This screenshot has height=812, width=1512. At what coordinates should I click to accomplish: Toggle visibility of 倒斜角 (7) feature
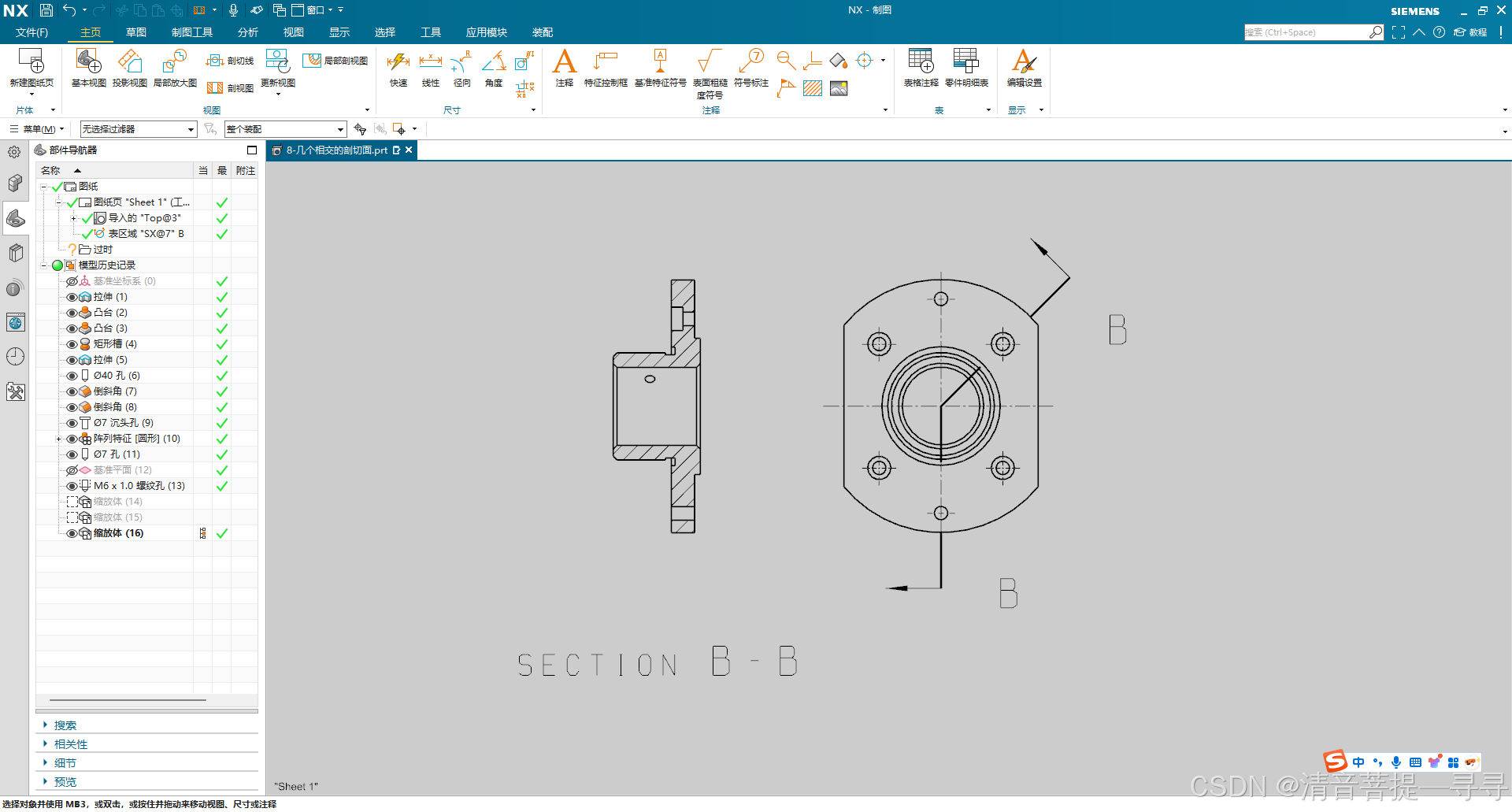[x=72, y=391]
